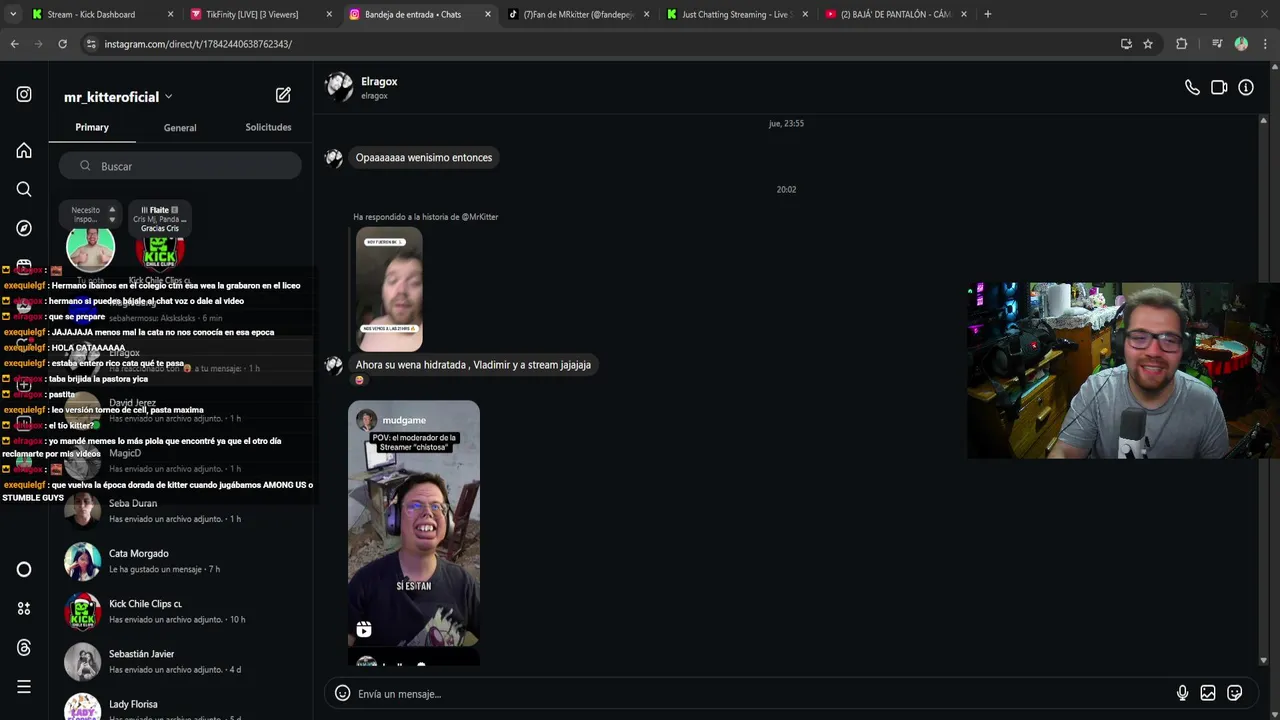
Task: Bookmark this page star icon
Action: 1148,44
